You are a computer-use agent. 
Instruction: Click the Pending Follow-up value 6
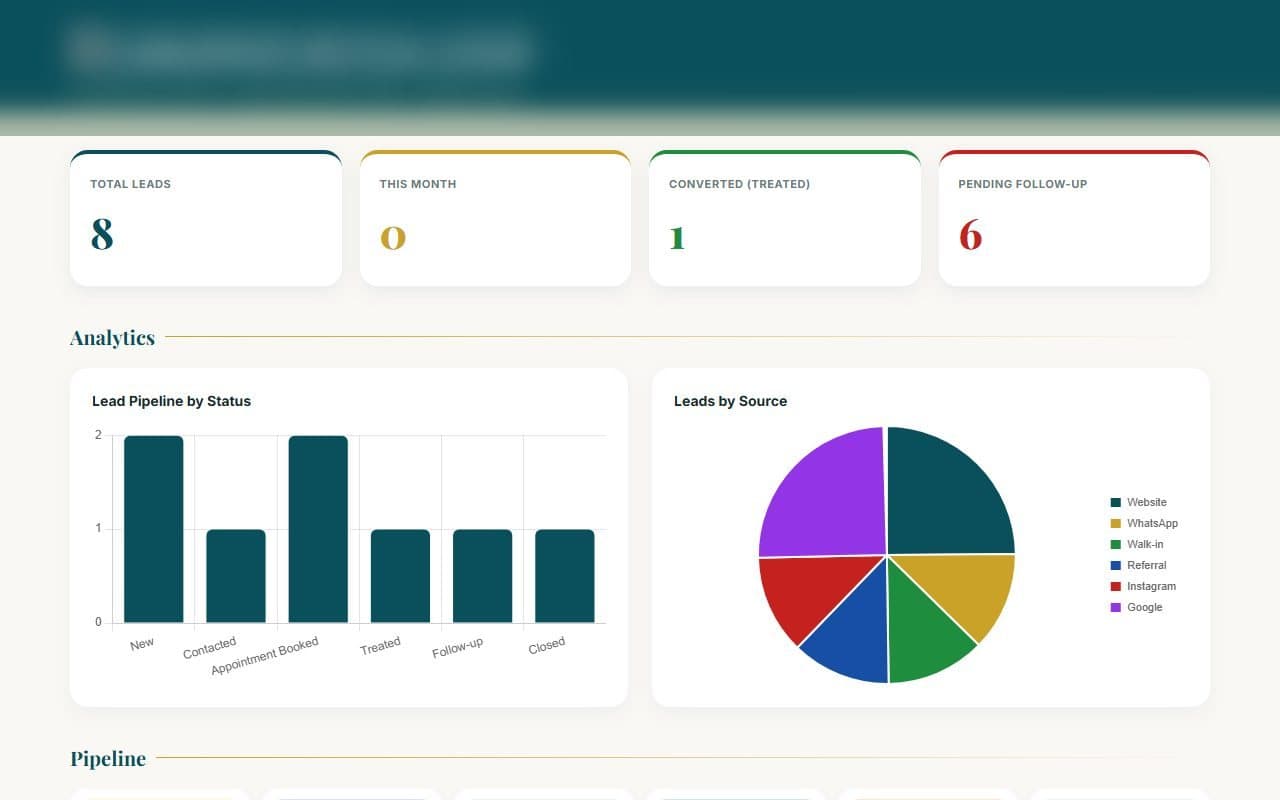click(x=970, y=234)
